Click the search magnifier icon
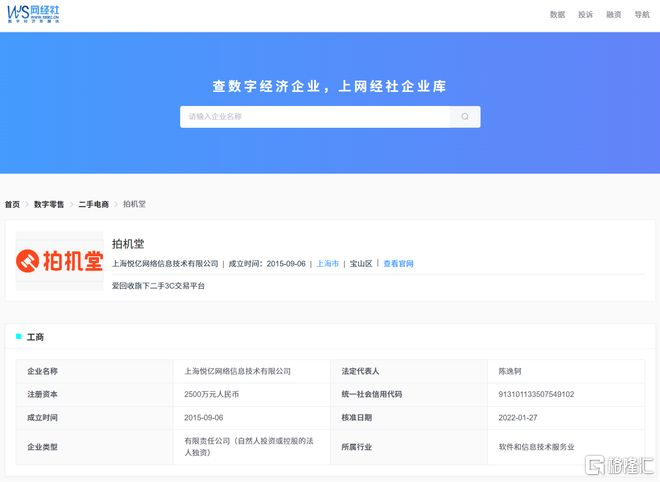This screenshot has height=482, width=660. [465, 117]
